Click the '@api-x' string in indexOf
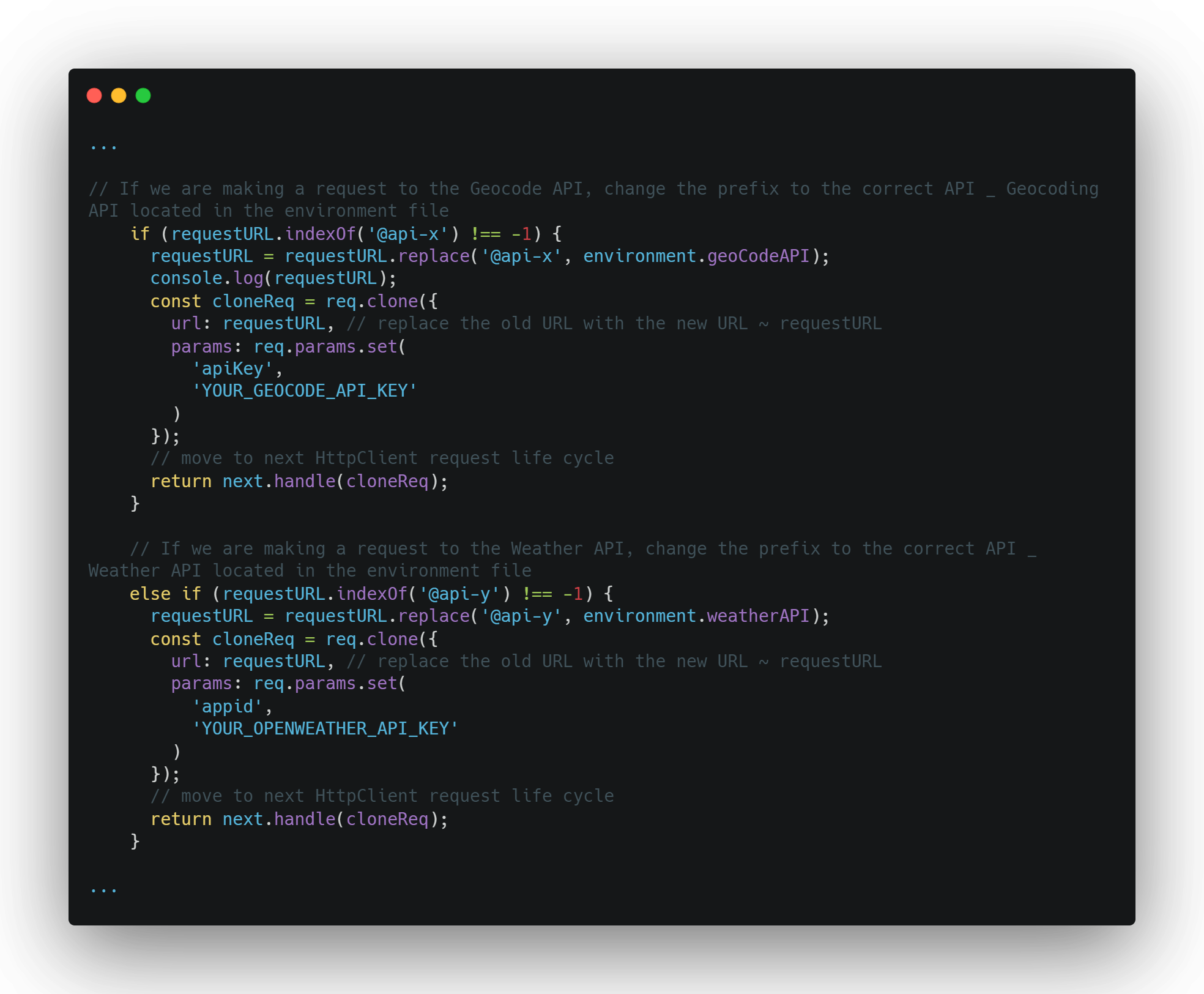Viewport: 1204px width, 994px height. point(408,234)
